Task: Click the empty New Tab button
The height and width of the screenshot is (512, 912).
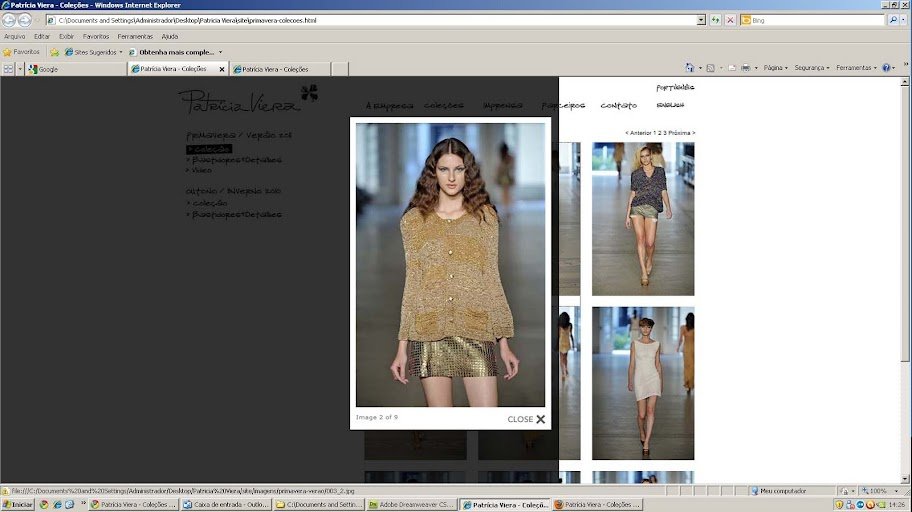Action: 340,69
